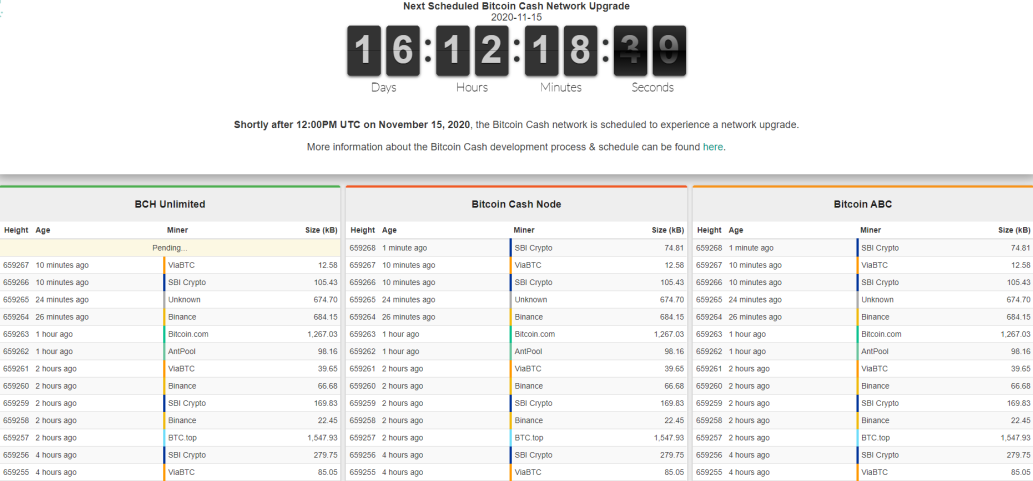The image size is (1033, 481).
Task: Select the BCH Unlimited panel header
Action: pos(170,204)
